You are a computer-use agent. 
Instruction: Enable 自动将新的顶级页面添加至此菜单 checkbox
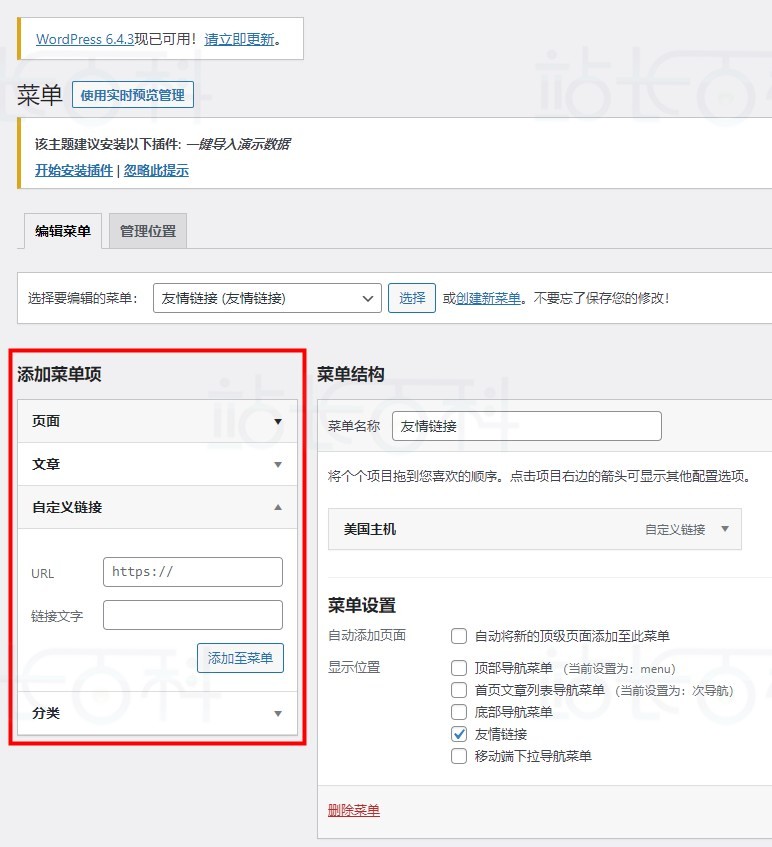pyautogui.click(x=459, y=636)
